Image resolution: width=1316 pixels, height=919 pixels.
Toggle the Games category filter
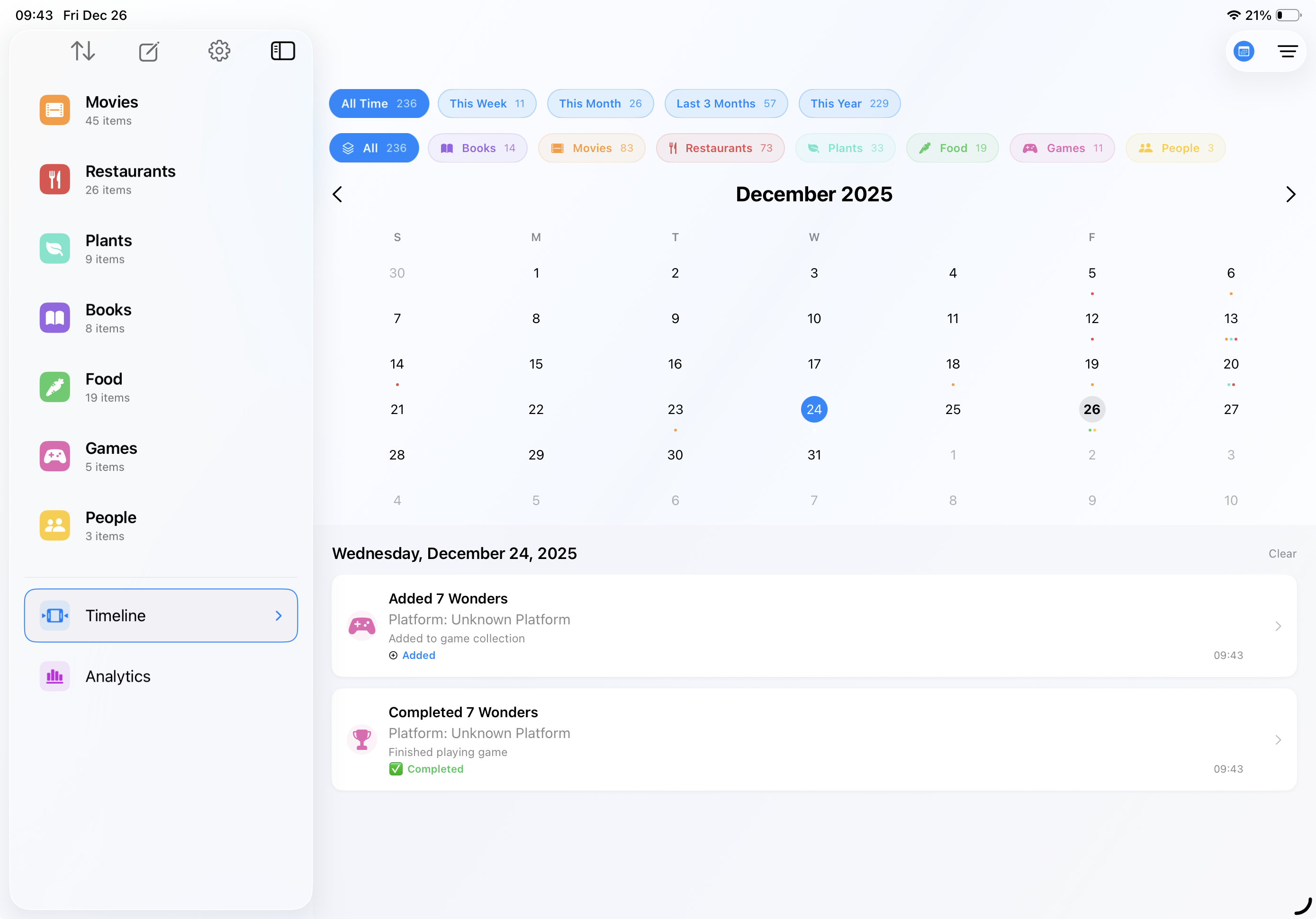point(1062,148)
